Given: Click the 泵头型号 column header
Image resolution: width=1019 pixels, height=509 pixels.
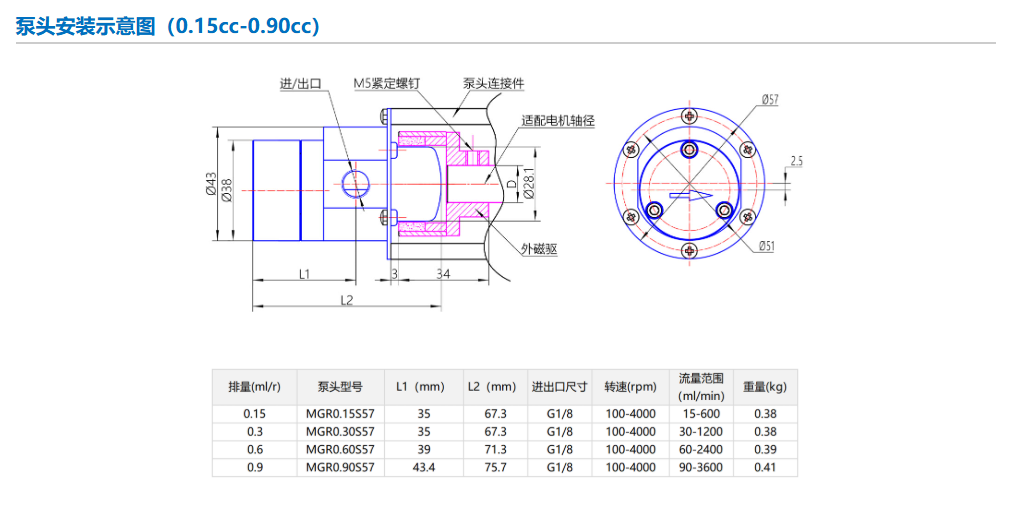Looking at the screenshot, I should coord(340,386).
